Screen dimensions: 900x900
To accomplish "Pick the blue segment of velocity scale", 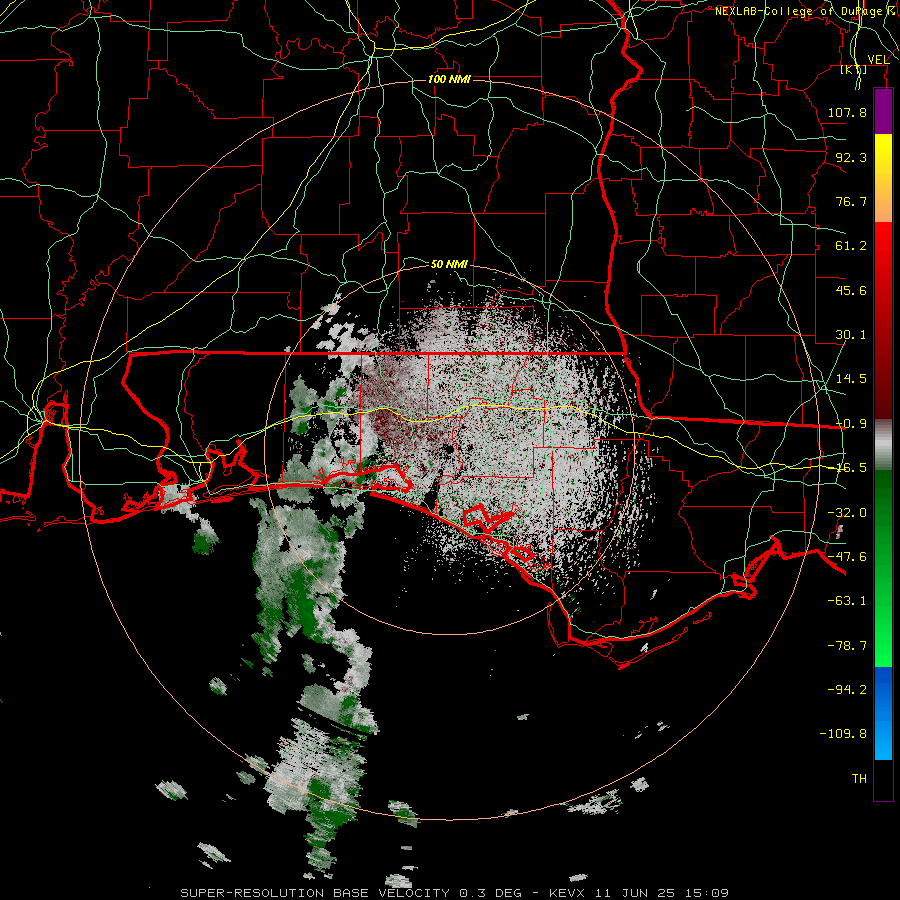I will [883, 713].
